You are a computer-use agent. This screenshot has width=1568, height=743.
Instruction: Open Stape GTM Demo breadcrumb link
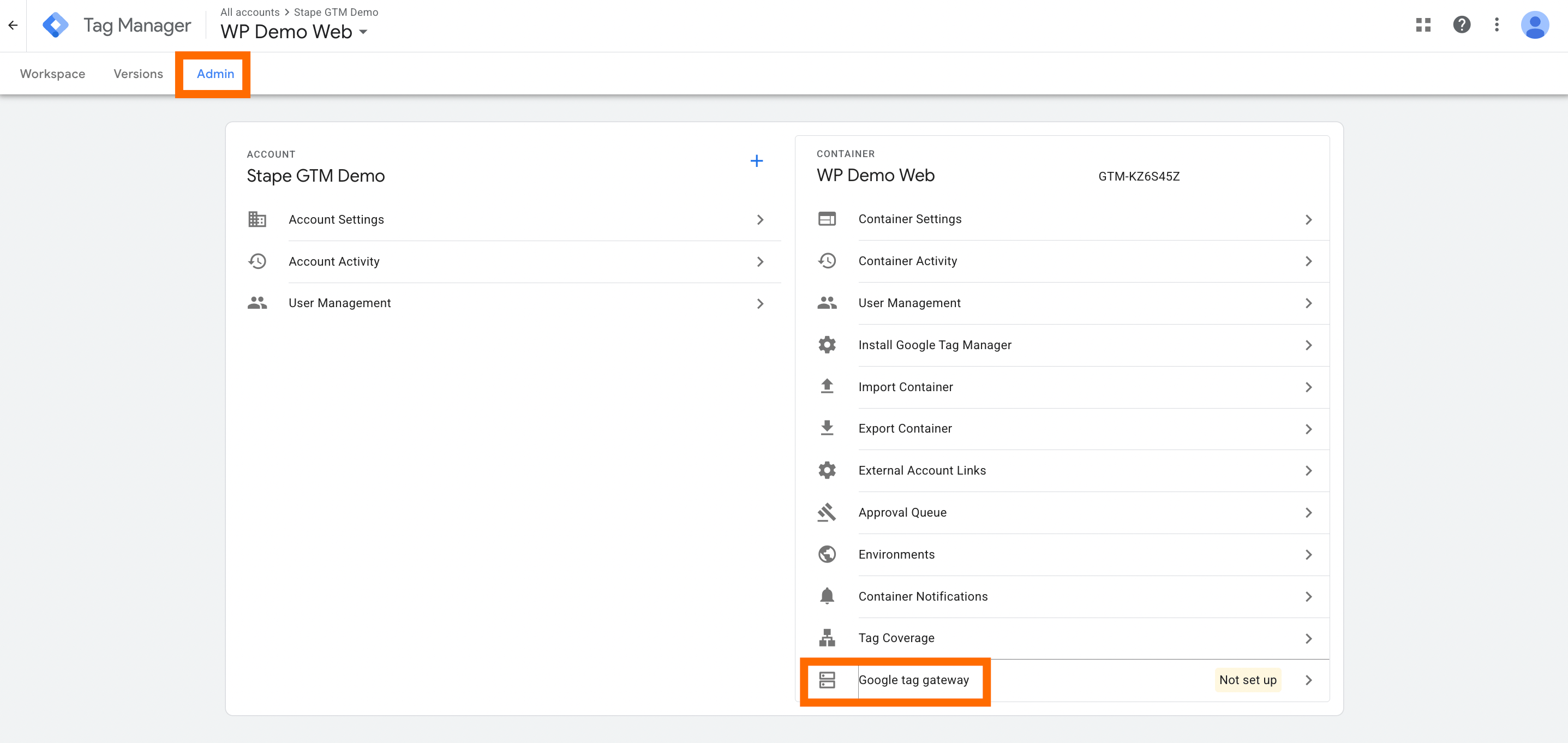(336, 12)
